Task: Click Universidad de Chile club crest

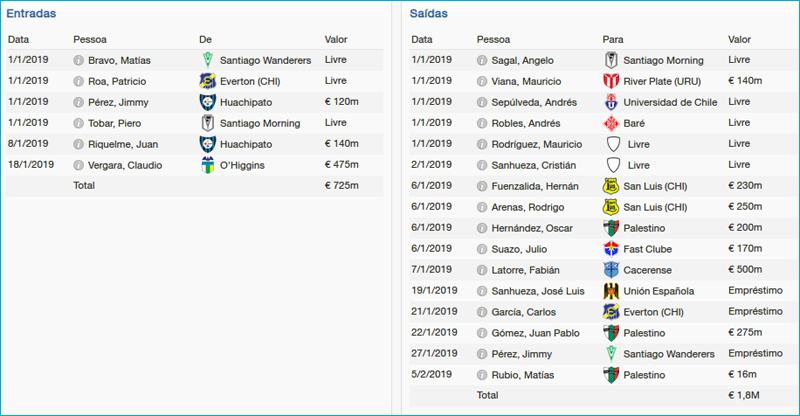Action: (x=611, y=102)
